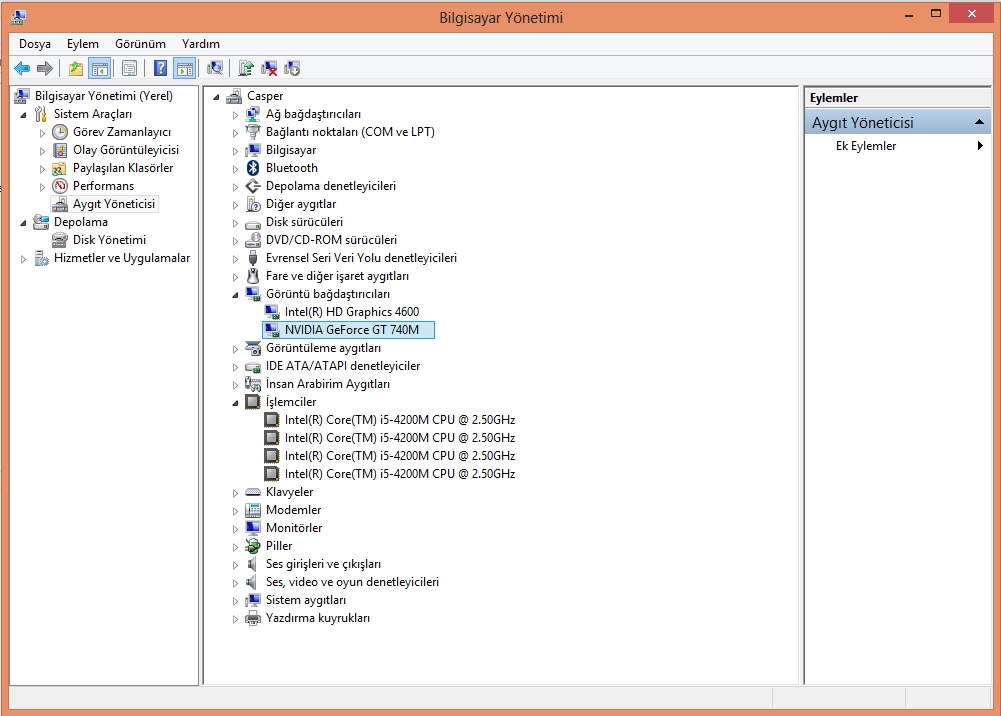The image size is (1001, 716).
Task: Expand the Sistem aygıtları node
Action: coord(235,601)
